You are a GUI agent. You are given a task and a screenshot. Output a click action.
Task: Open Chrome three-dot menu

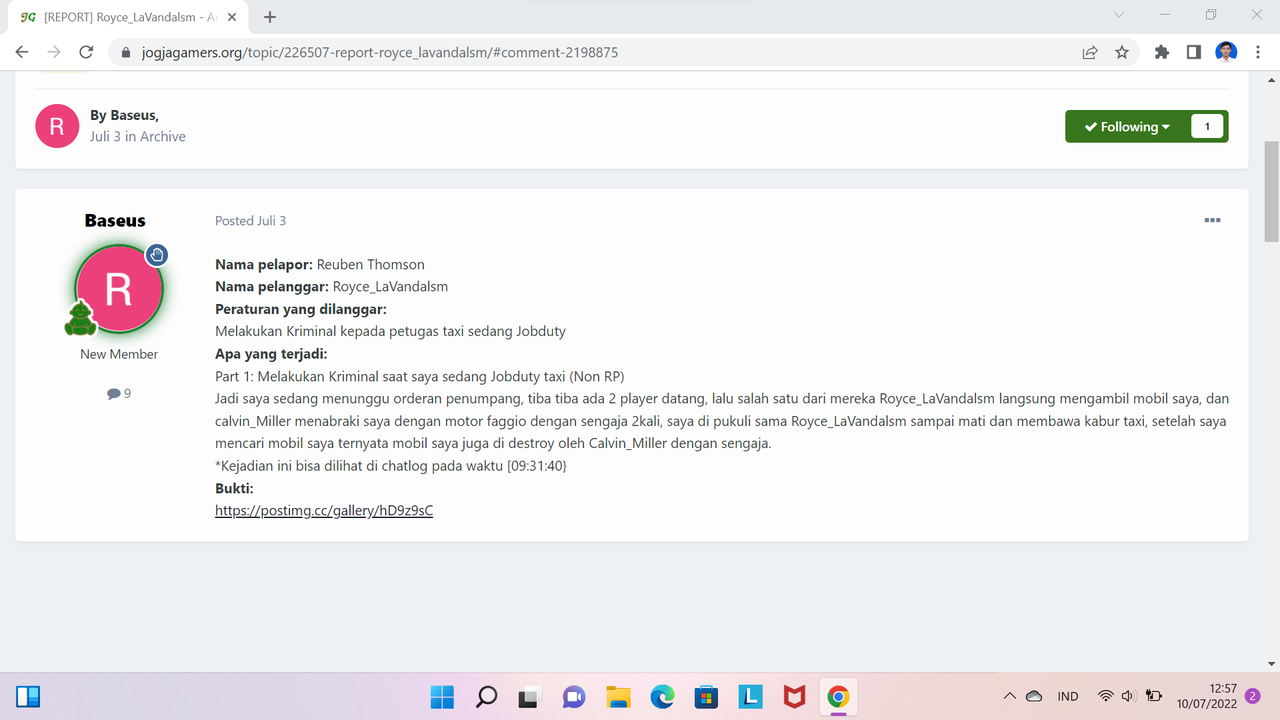[1258, 52]
